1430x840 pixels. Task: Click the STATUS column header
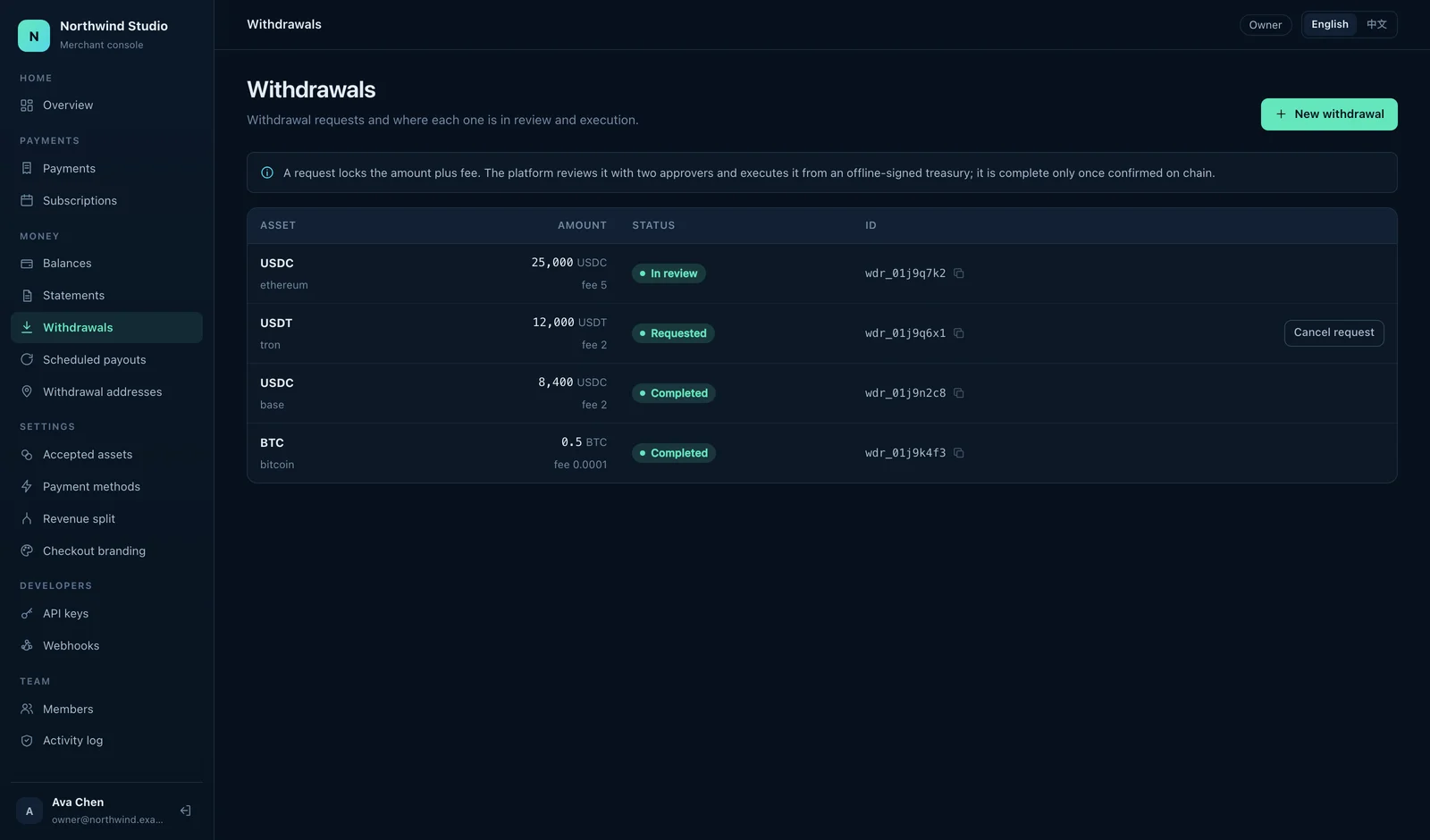point(653,226)
